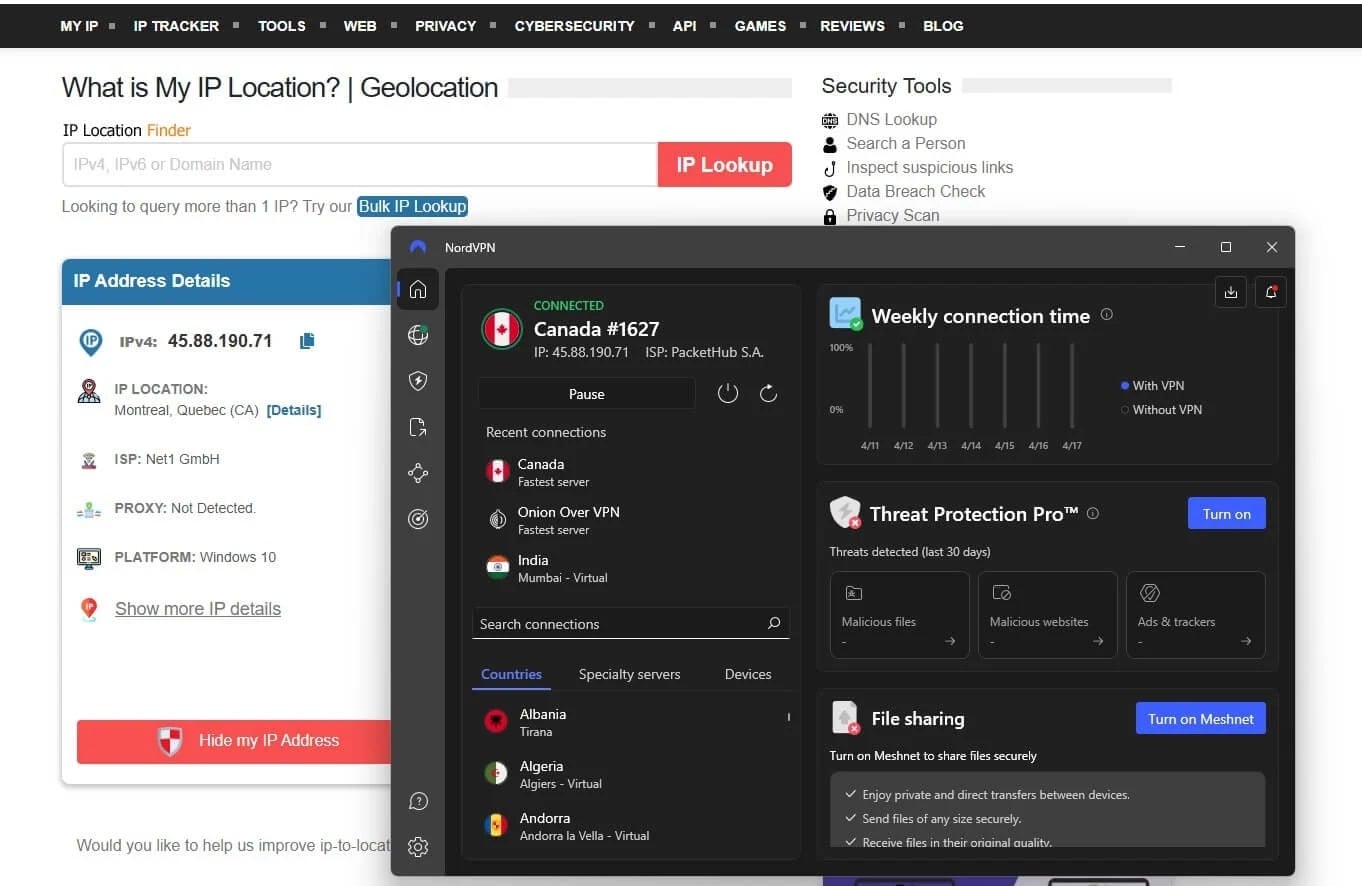Switch to the Devices tab
The height and width of the screenshot is (886, 1362).
747,674
